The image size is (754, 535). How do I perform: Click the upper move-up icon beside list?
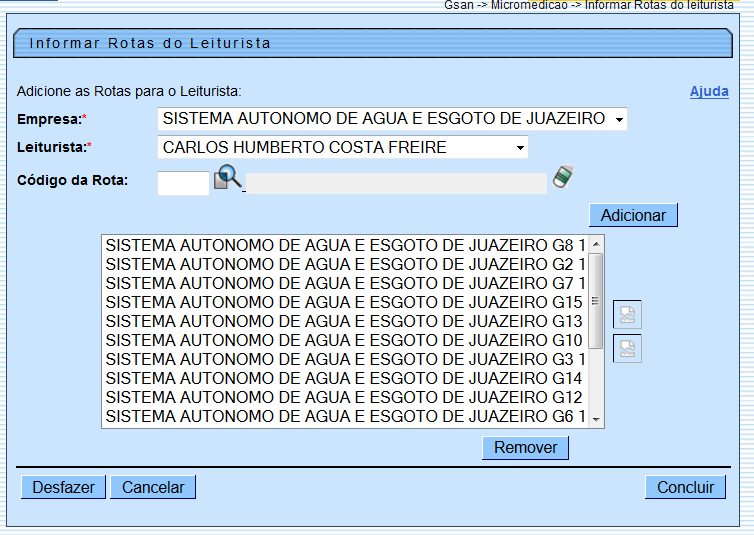tap(627, 315)
